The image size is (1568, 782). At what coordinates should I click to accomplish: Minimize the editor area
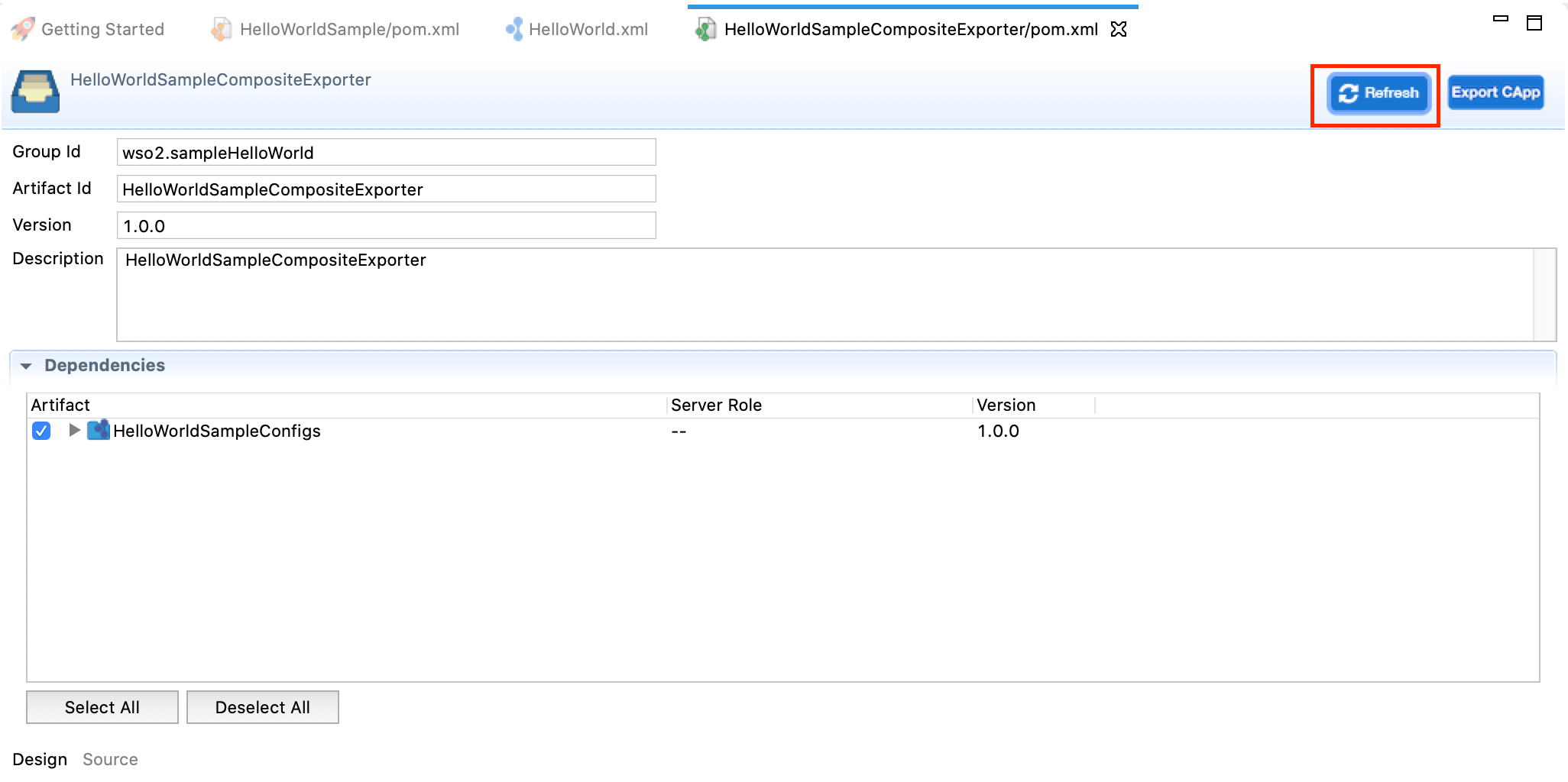(x=1501, y=19)
